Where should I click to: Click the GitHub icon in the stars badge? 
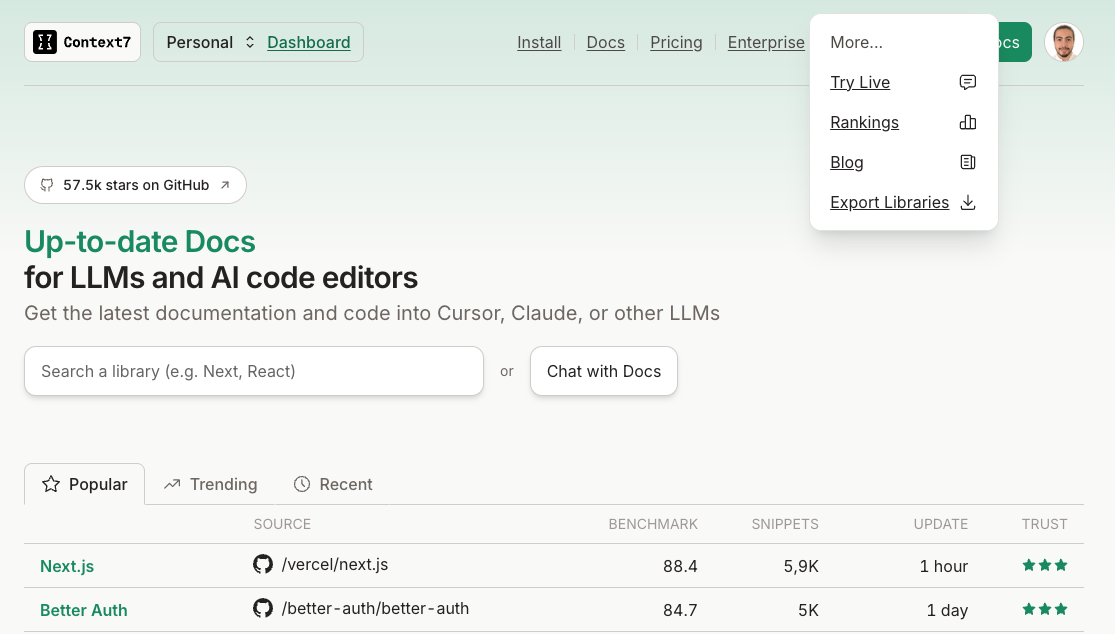point(47,186)
